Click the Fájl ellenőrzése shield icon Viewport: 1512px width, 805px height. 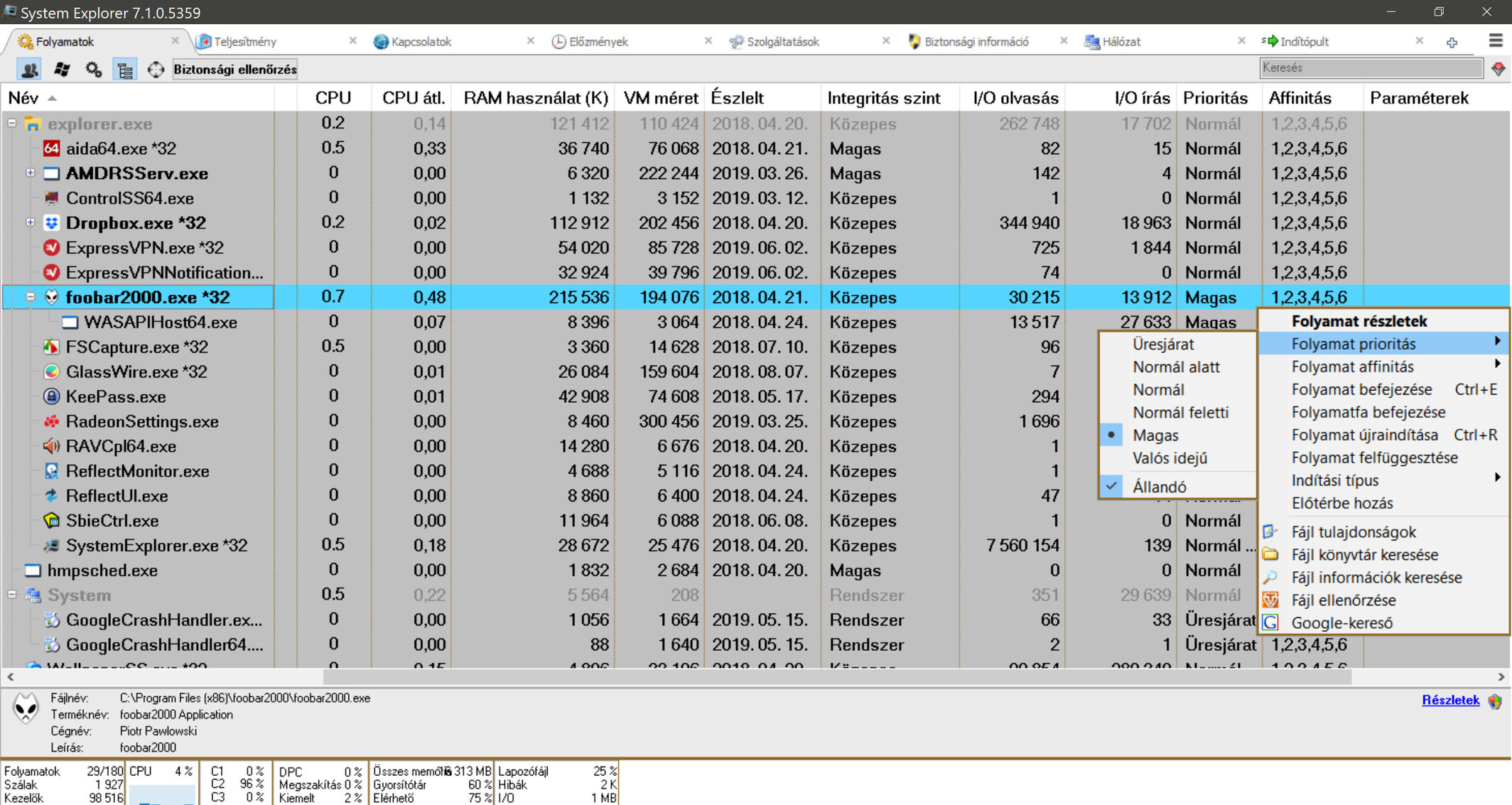click(1270, 600)
